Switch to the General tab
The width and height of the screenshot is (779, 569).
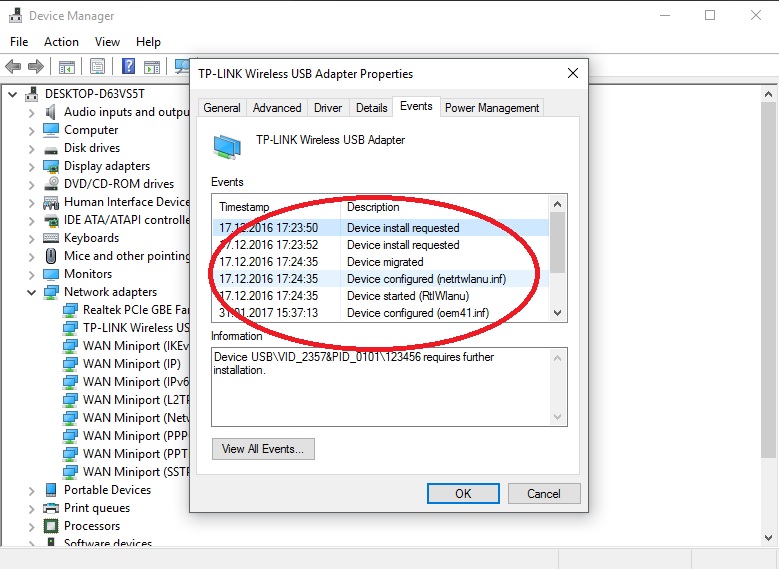tap(222, 108)
